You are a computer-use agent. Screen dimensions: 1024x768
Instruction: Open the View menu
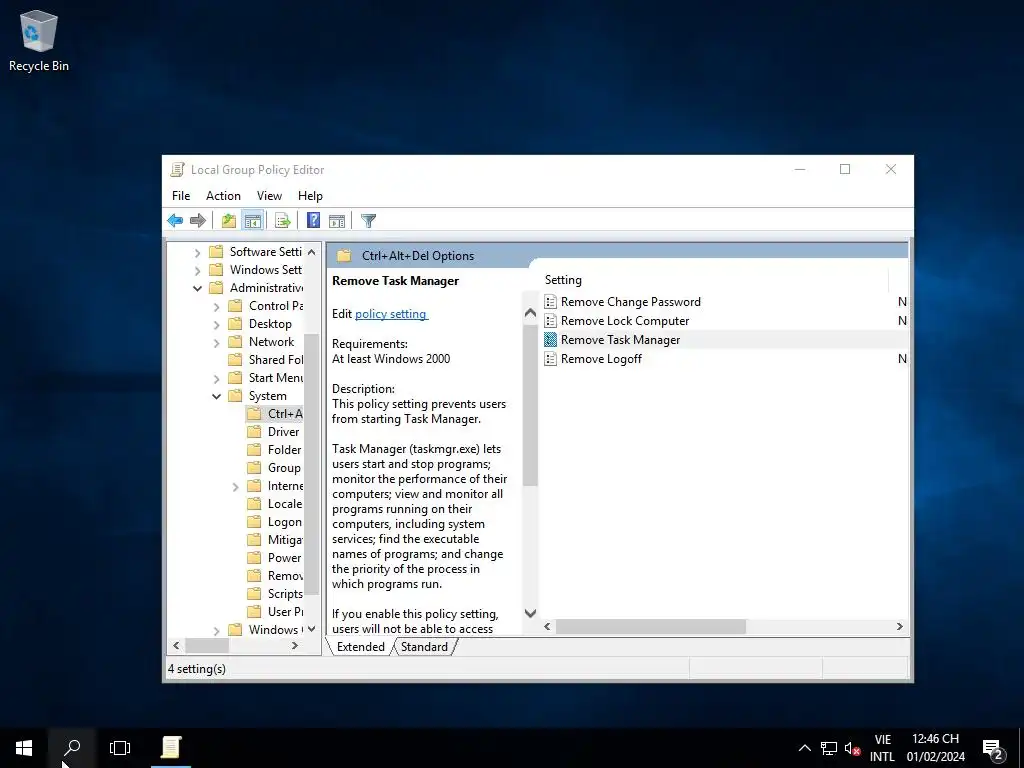pyautogui.click(x=269, y=196)
